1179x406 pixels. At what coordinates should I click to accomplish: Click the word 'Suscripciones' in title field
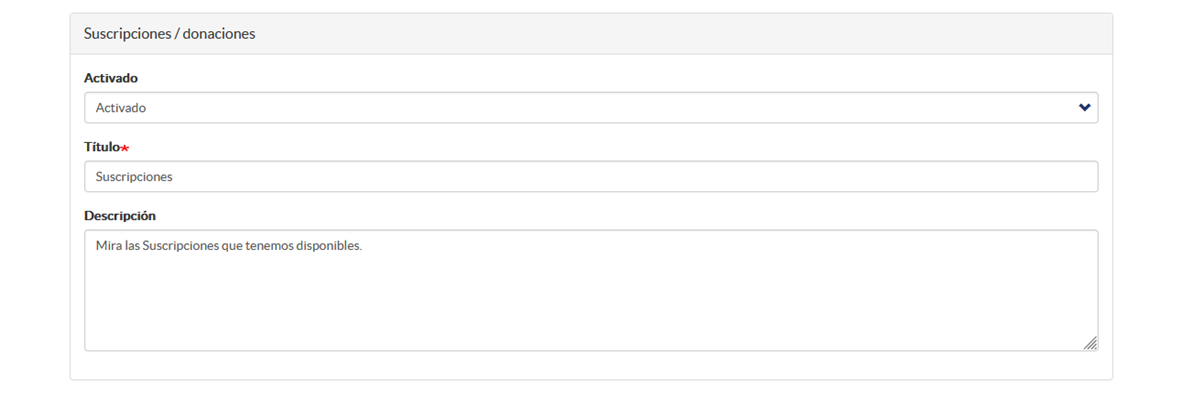(x=135, y=177)
